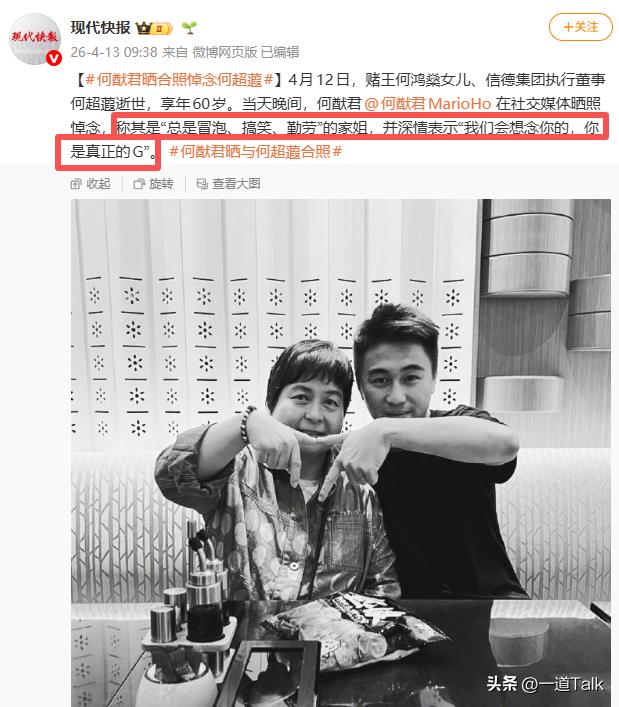Rotate the photo using 旋转 text
Screen dimensions: 619x707
coord(161,184)
